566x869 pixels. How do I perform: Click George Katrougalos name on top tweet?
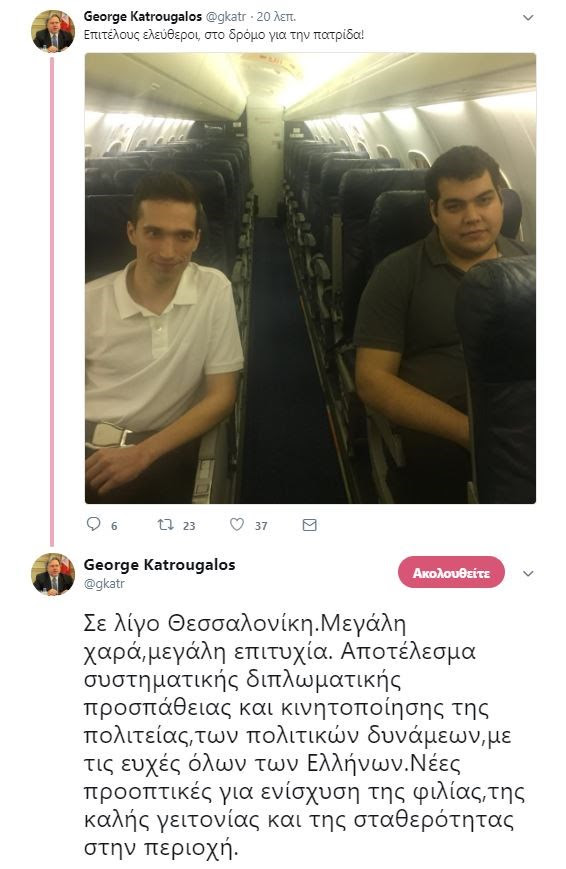142,17
